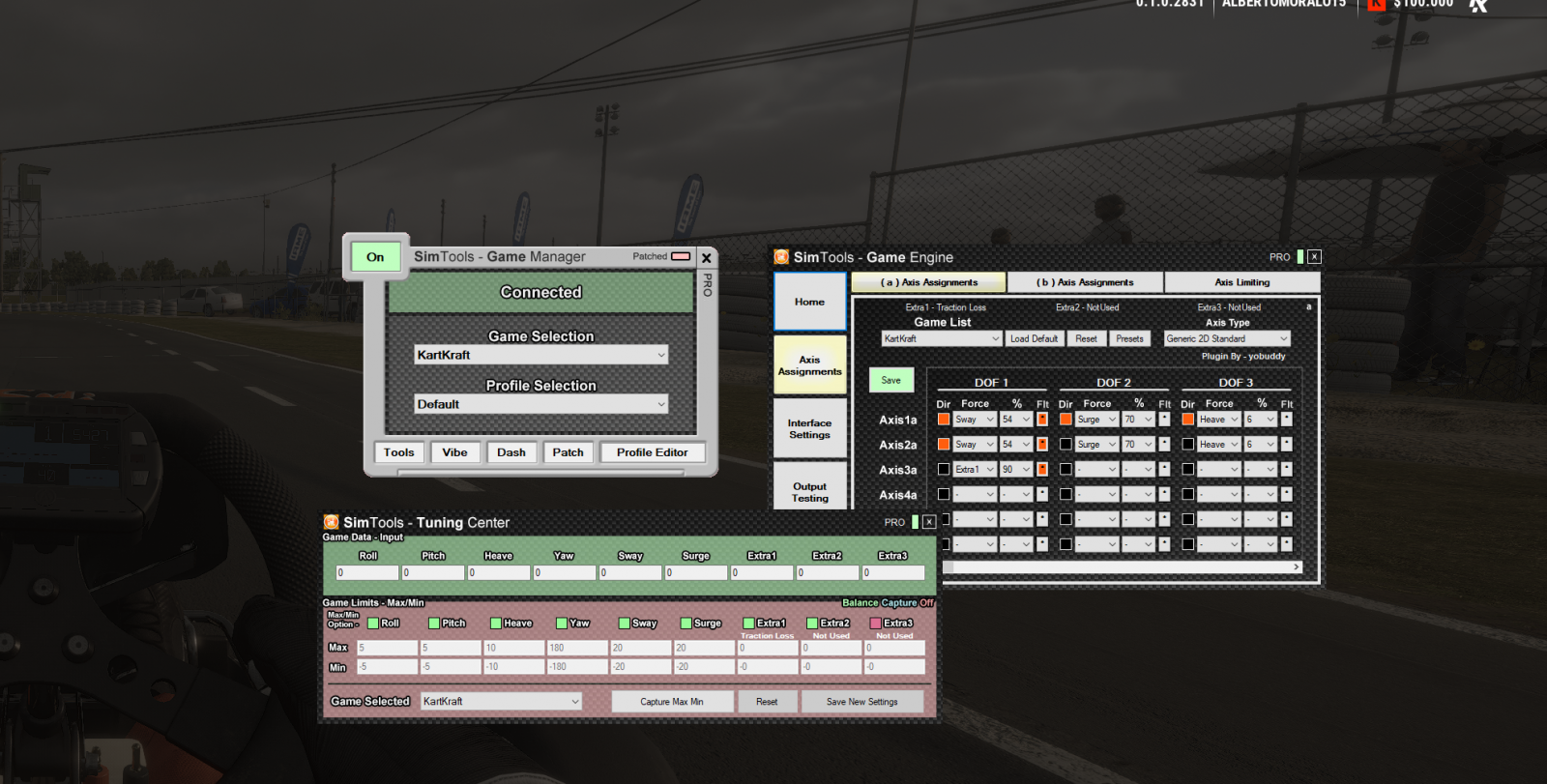Image resolution: width=1547 pixels, height=784 pixels.
Task: Switch to (b) Axis Assignments tab
Action: coord(1085,282)
